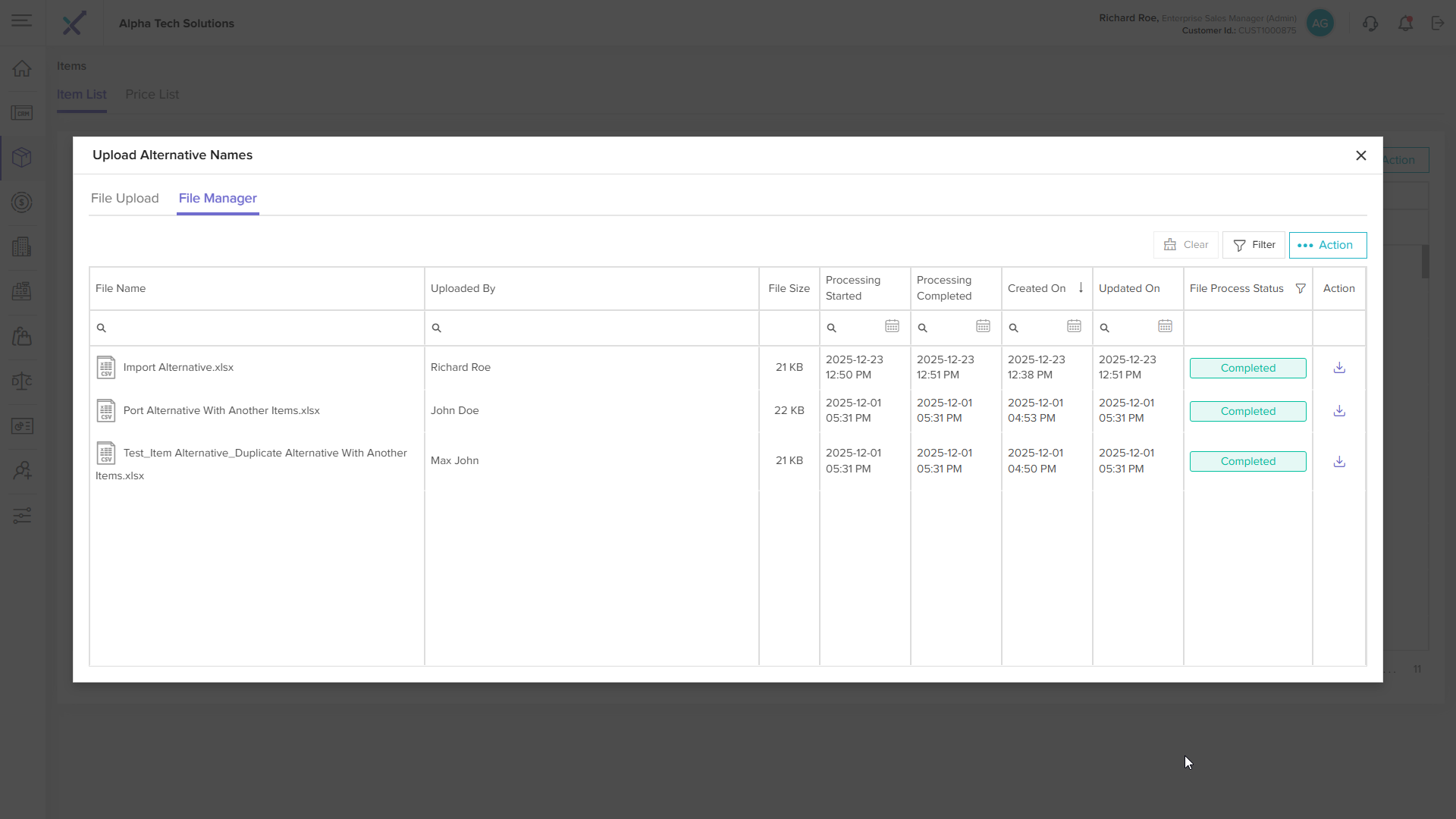Open the Action dropdown button
This screenshot has width=1456, height=819.
tap(1327, 245)
